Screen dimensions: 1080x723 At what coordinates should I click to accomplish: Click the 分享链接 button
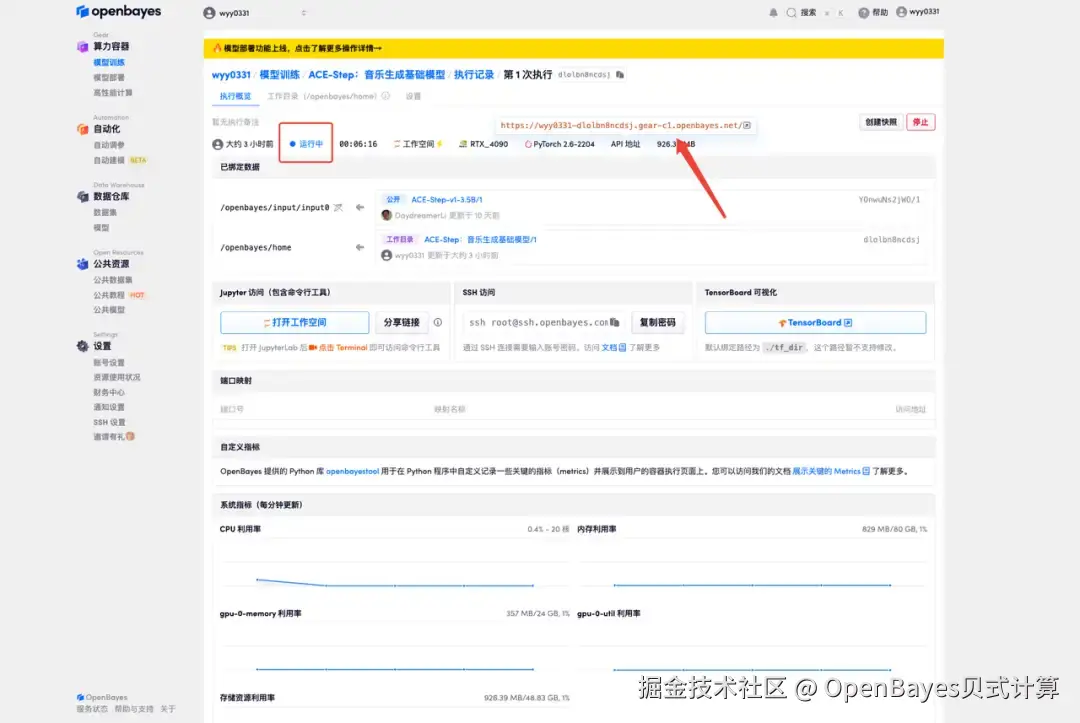[x=401, y=322]
